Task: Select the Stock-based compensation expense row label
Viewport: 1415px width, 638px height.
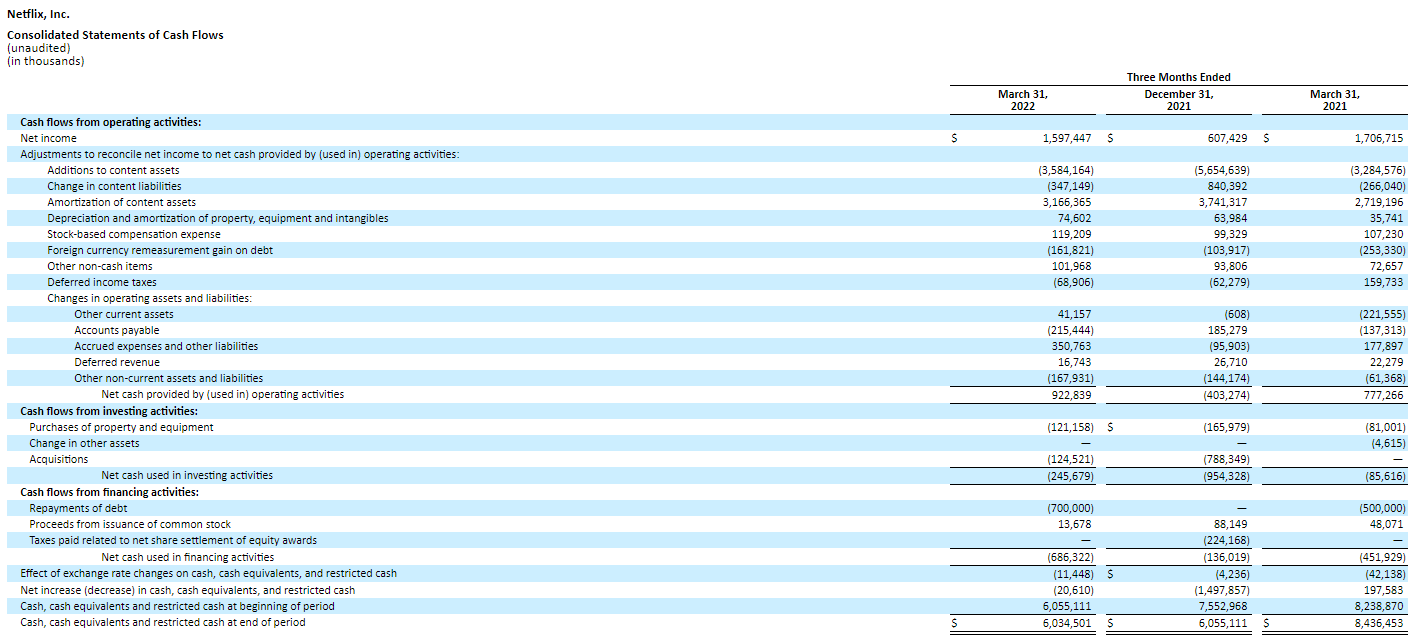Action: tap(133, 234)
